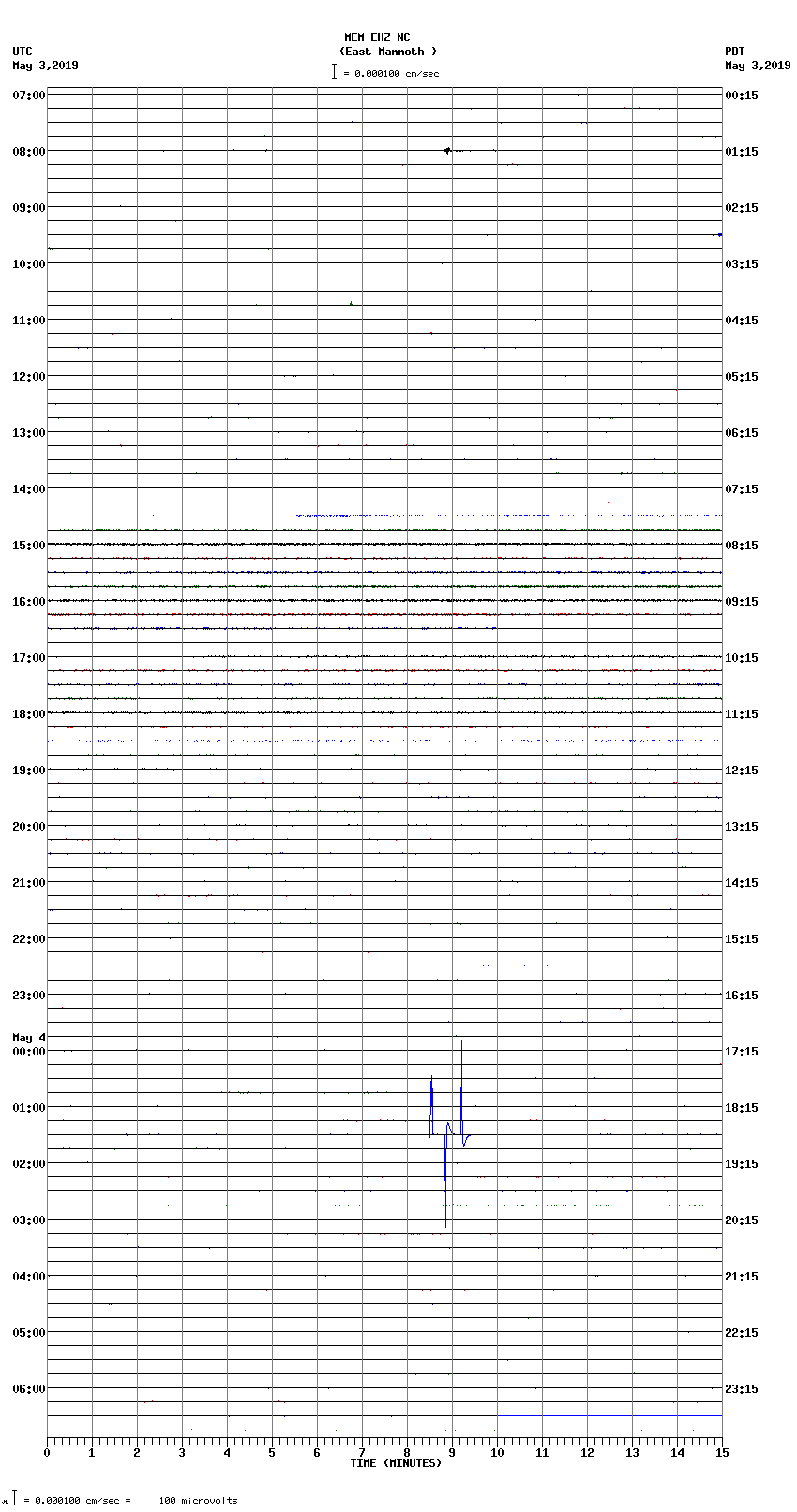The height and width of the screenshot is (1512, 797).
Task: Click the 09:15 PDT row label
Action: click(742, 602)
